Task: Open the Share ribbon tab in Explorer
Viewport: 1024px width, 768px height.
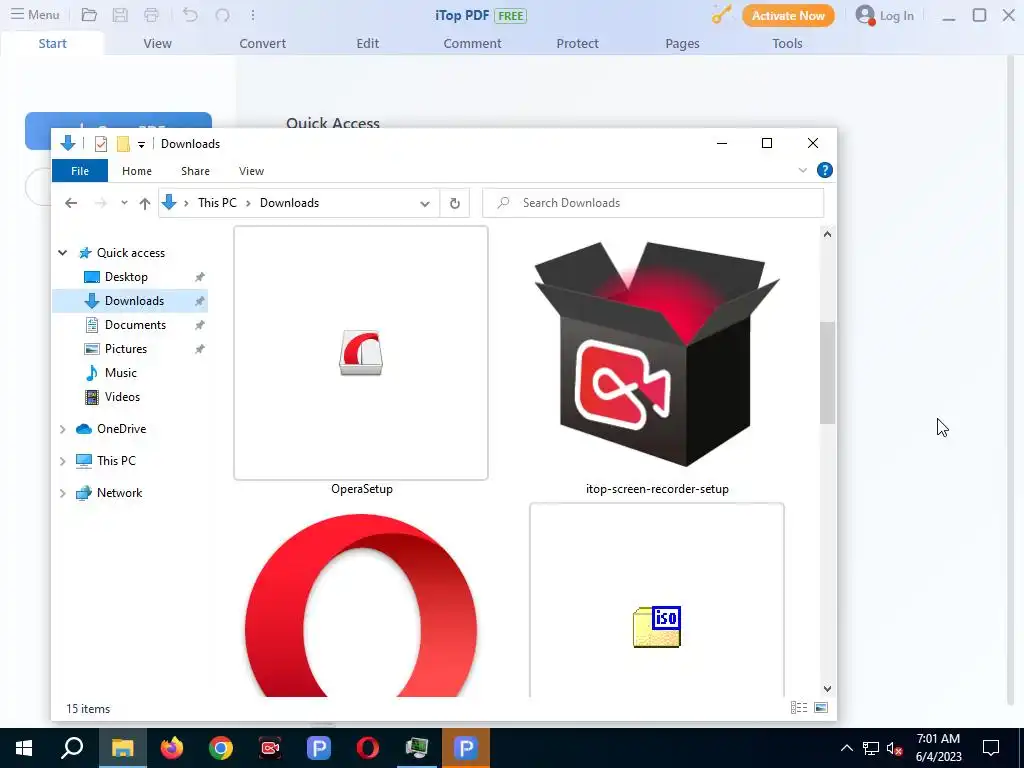Action: tap(195, 170)
